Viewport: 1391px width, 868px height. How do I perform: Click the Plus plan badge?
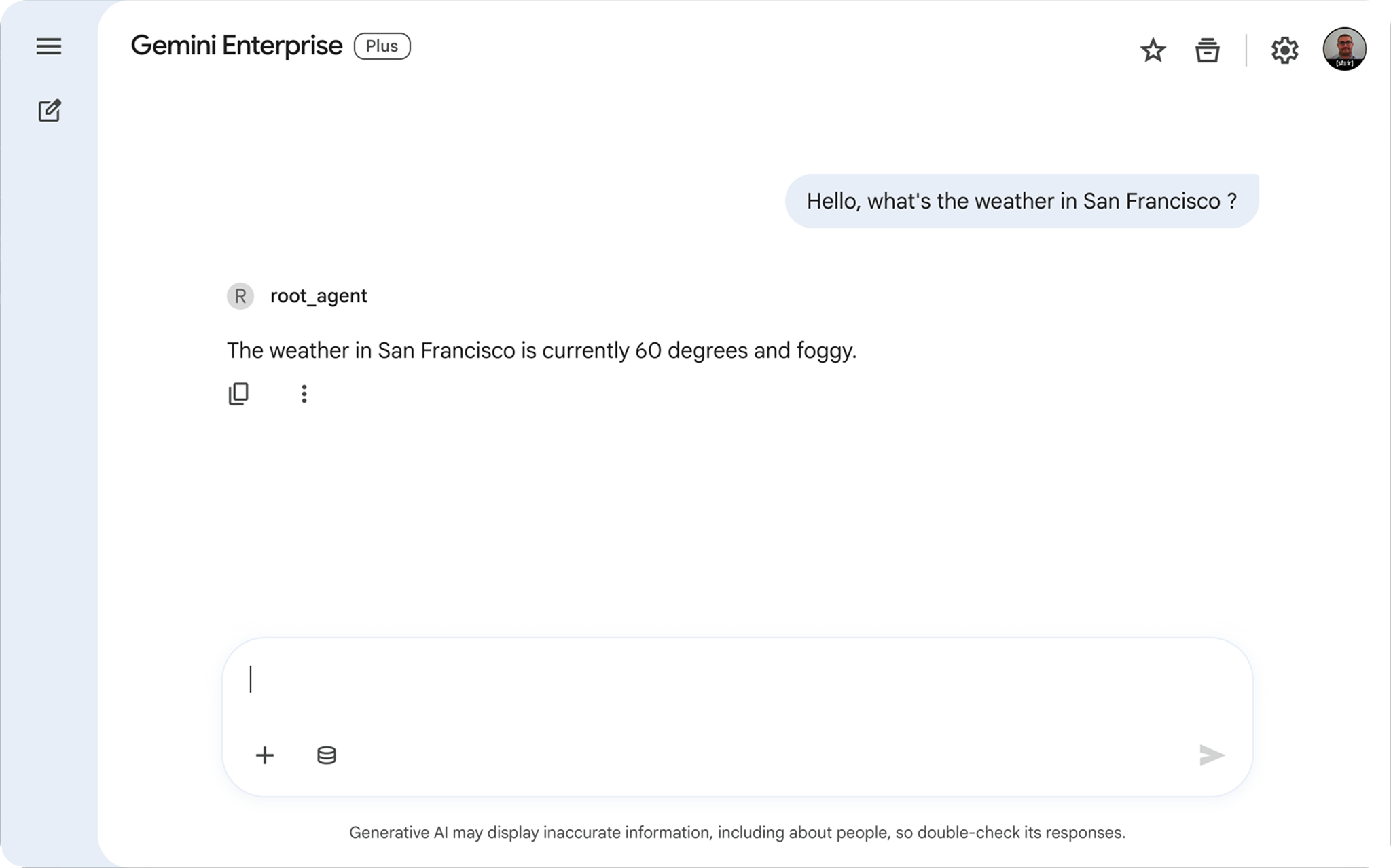tap(382, 46)
